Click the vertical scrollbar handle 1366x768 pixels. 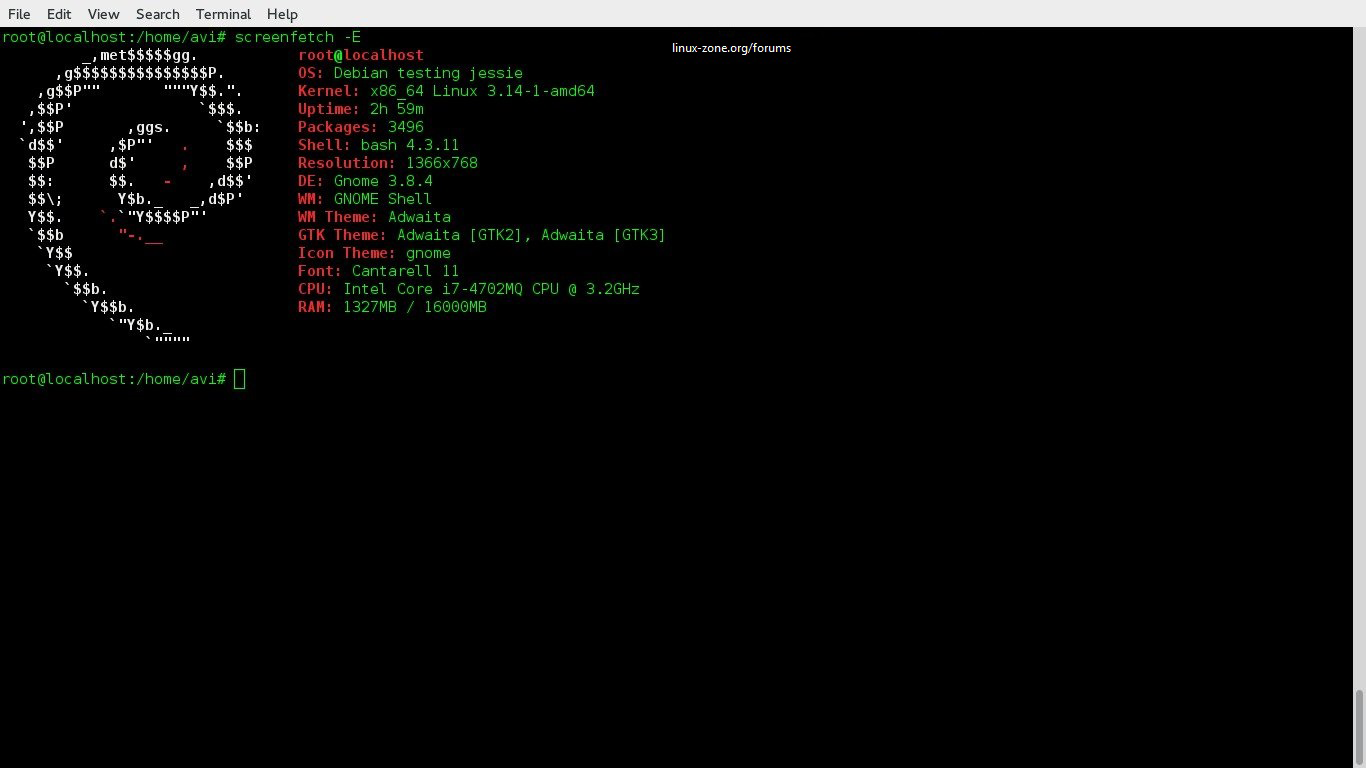point(1358,726)
